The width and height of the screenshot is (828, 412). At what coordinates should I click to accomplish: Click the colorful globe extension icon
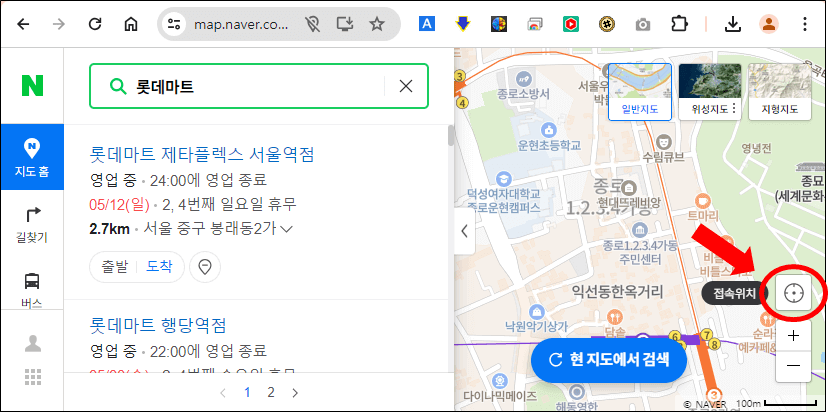coord(498,24)
